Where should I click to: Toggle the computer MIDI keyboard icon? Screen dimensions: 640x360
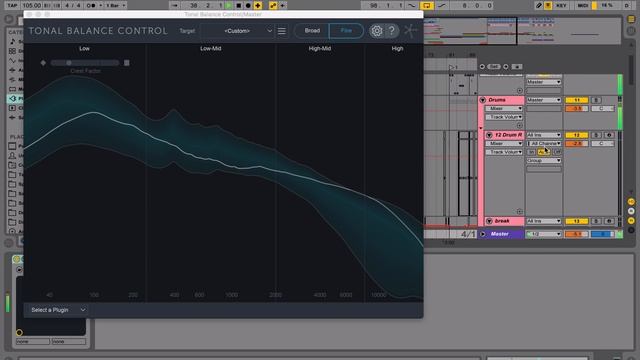(548, 6)
